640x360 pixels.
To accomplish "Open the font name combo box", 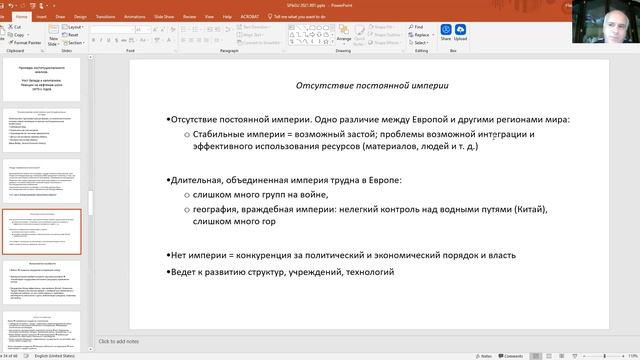I will [112, 30].
